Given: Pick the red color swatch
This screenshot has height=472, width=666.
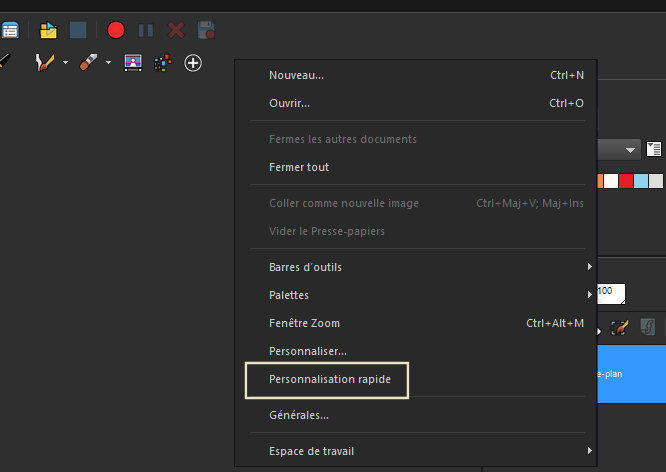Looking at the screenshot, I should 626,181.
